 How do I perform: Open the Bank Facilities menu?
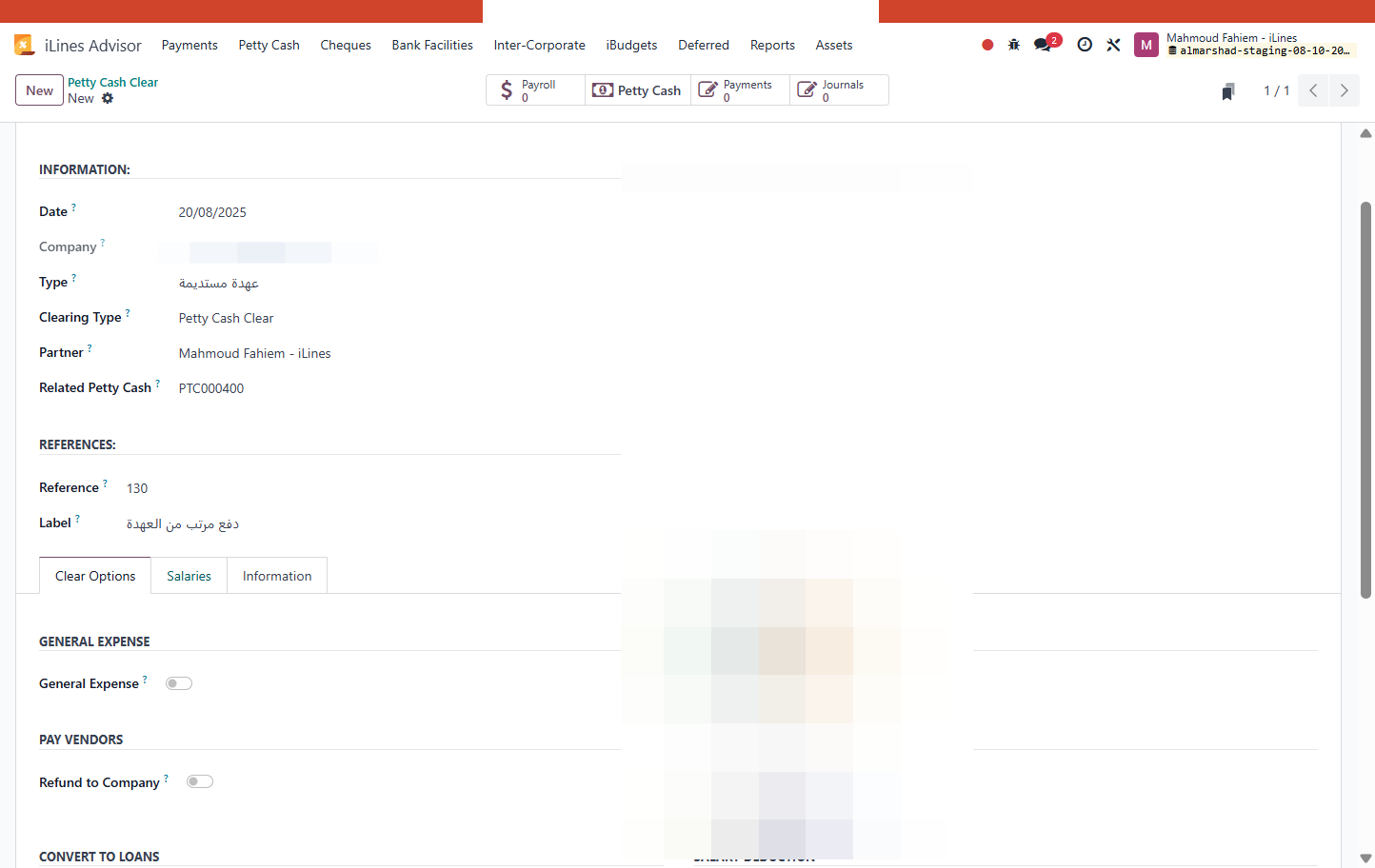(432, 45)
